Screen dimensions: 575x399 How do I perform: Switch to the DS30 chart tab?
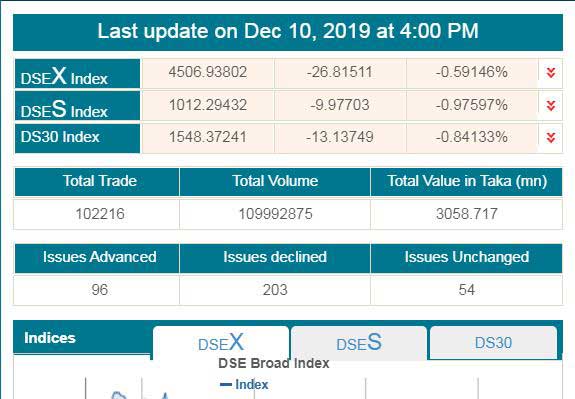(x=493, y=343)
